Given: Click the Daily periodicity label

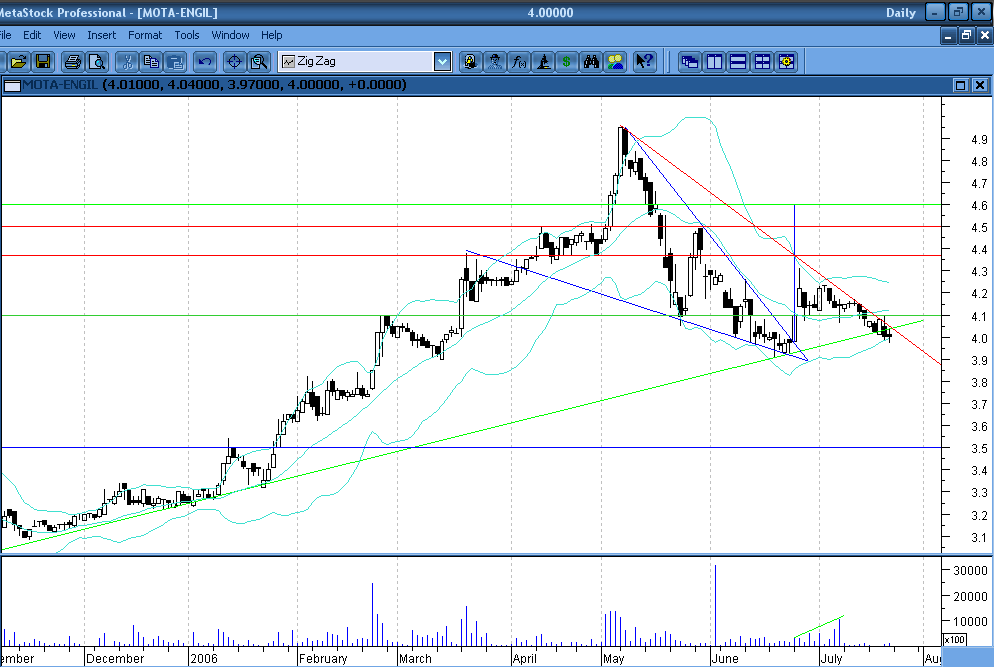Looking at the screenshot, I should click(x=901, y=13).
